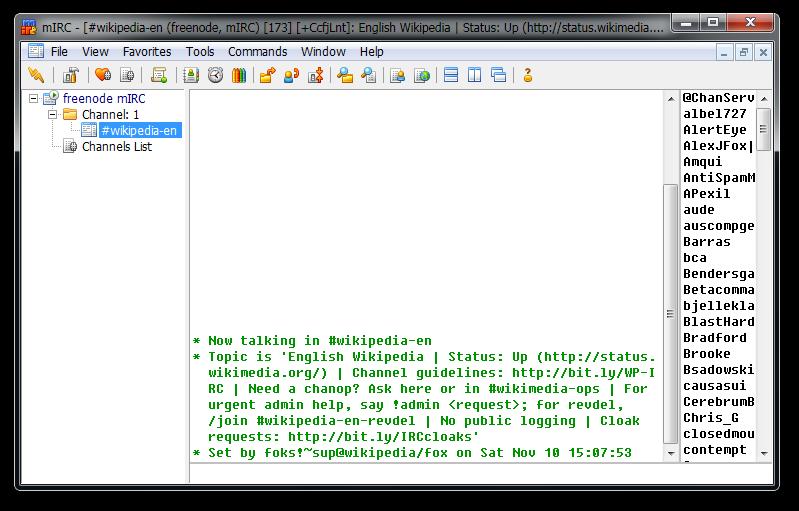
Task: Open Favorites via the heart icon
Action: tap(103, 75)
